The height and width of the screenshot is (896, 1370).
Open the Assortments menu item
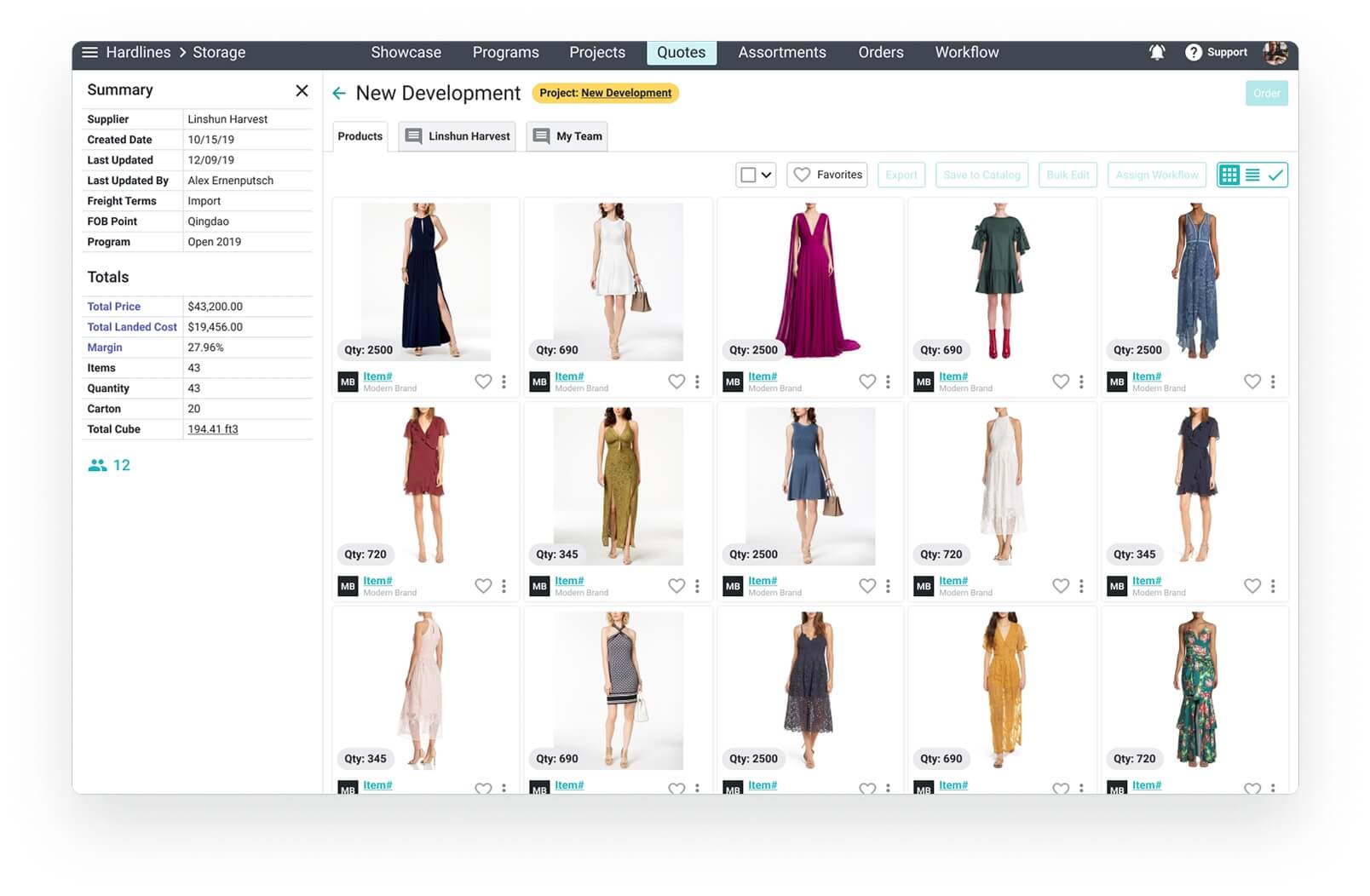[781, 53]
